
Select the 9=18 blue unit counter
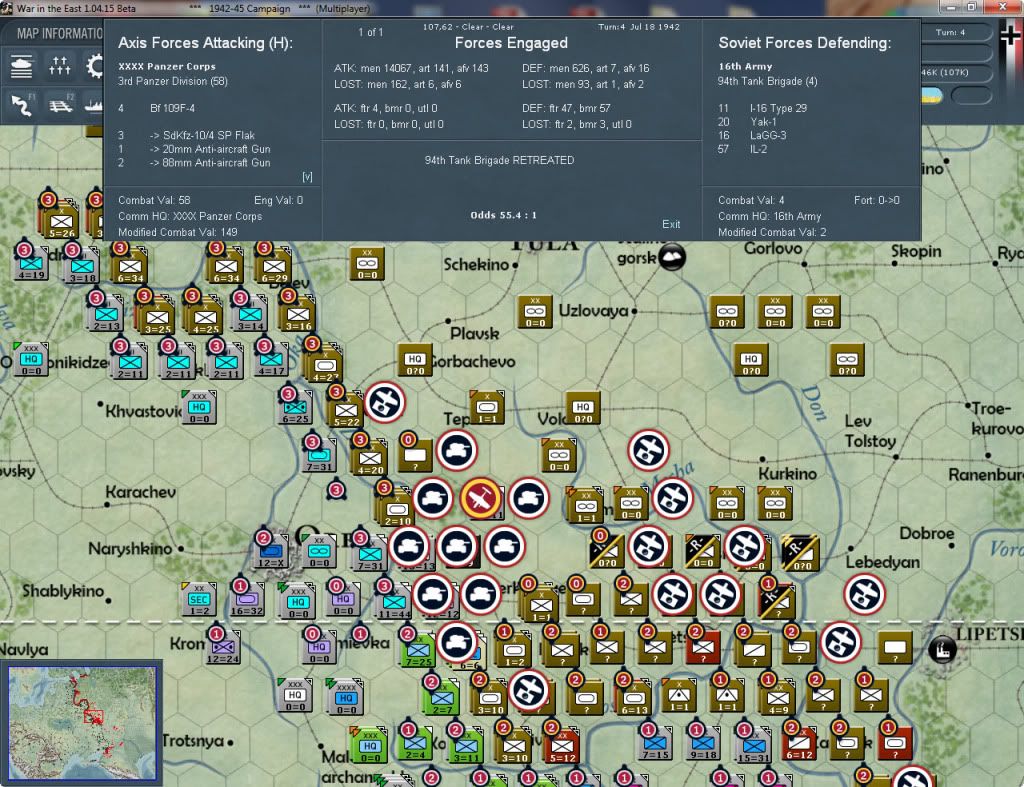click(x=704, y=745)
